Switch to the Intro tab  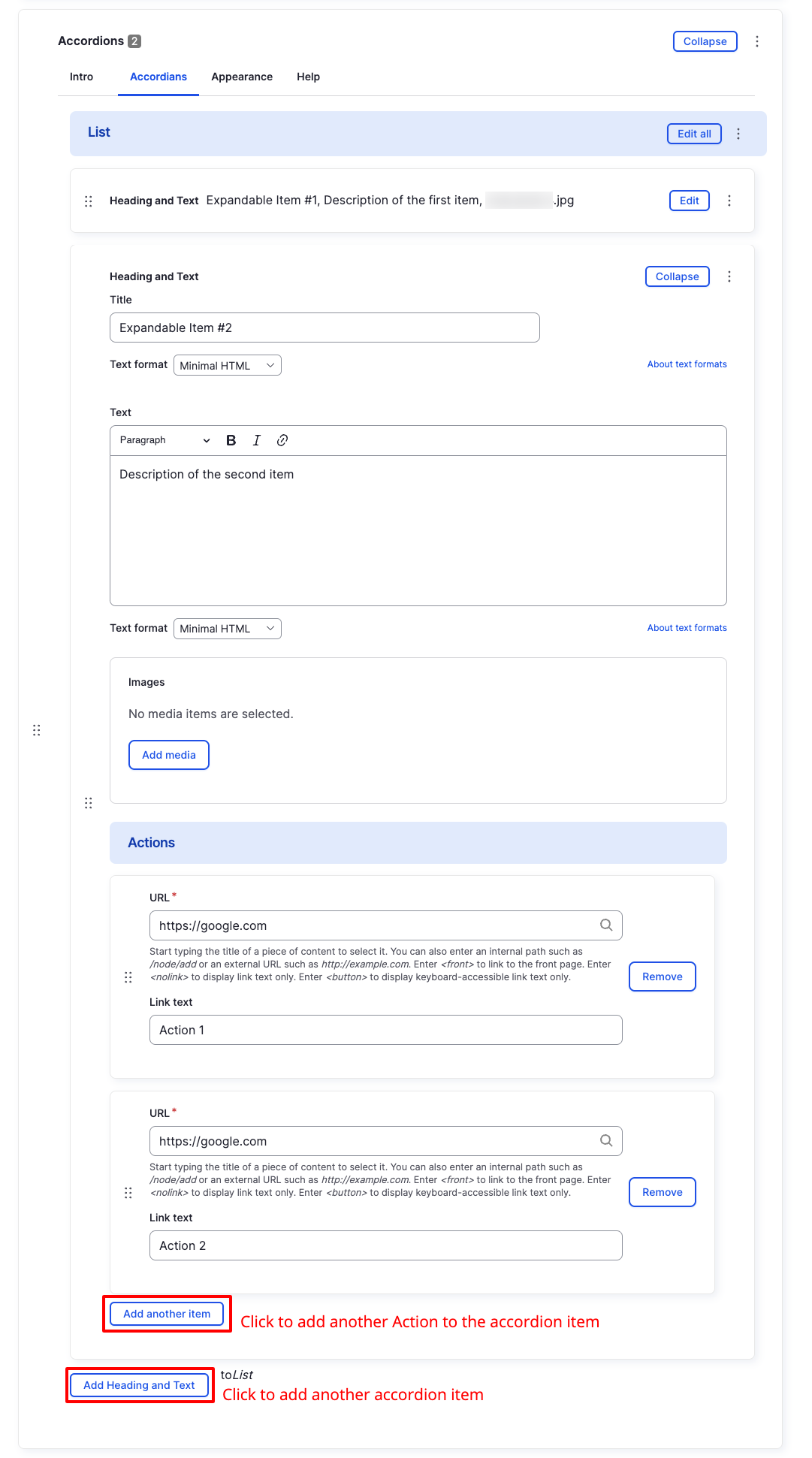click(x=81, y=77)
